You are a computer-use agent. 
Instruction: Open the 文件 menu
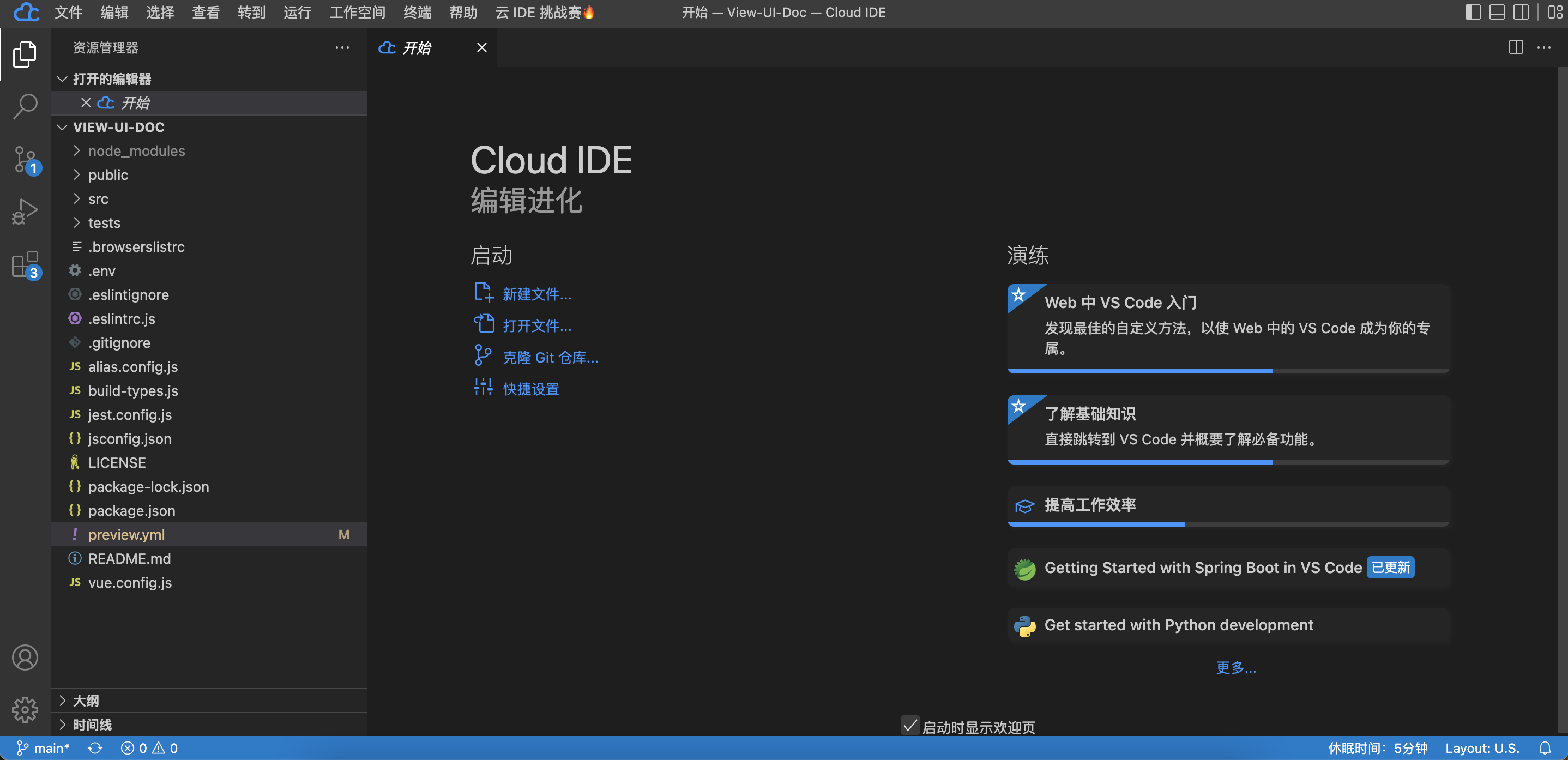68,12
